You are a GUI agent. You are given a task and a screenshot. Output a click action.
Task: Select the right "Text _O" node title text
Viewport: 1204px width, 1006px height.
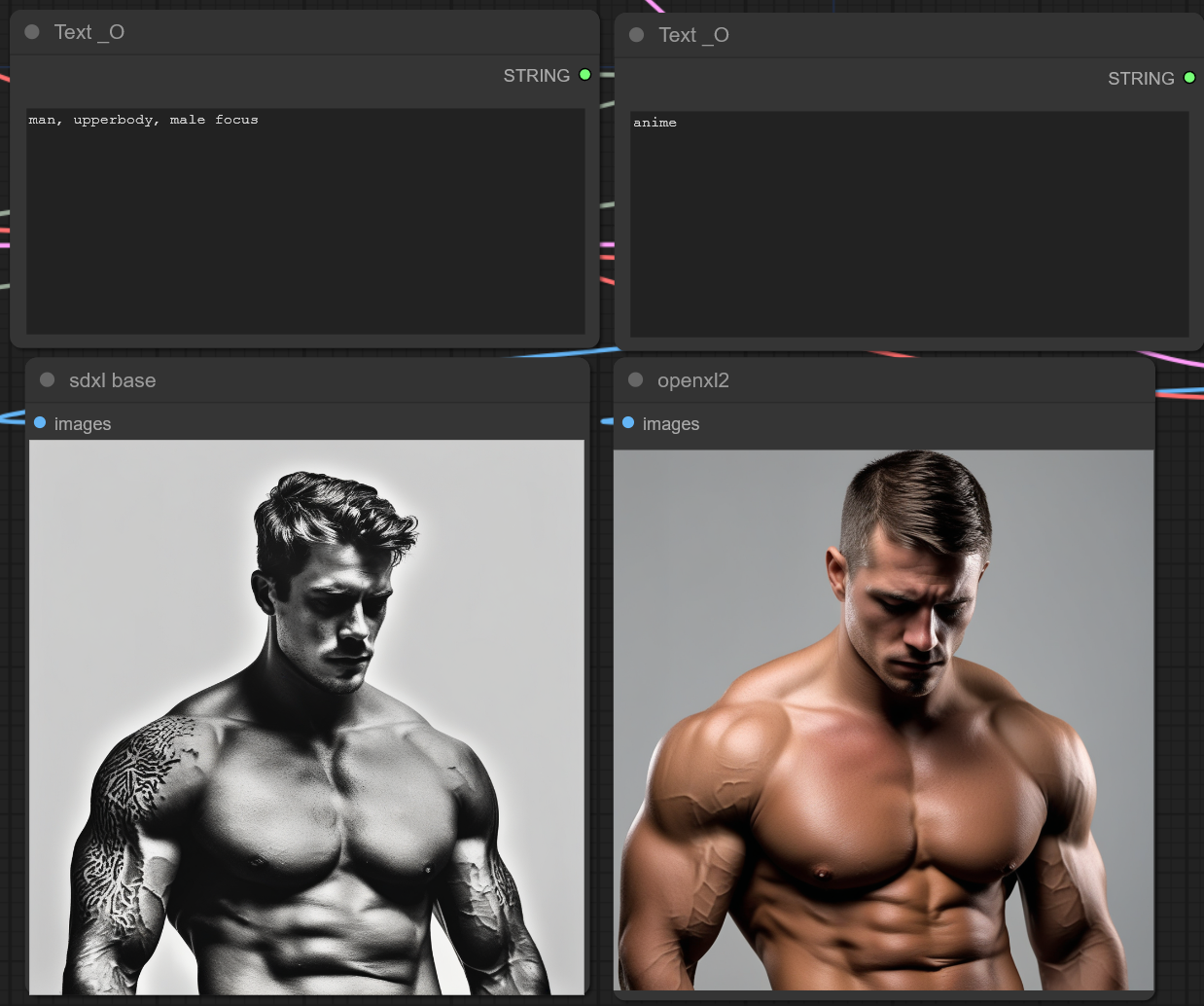point(693,35)
